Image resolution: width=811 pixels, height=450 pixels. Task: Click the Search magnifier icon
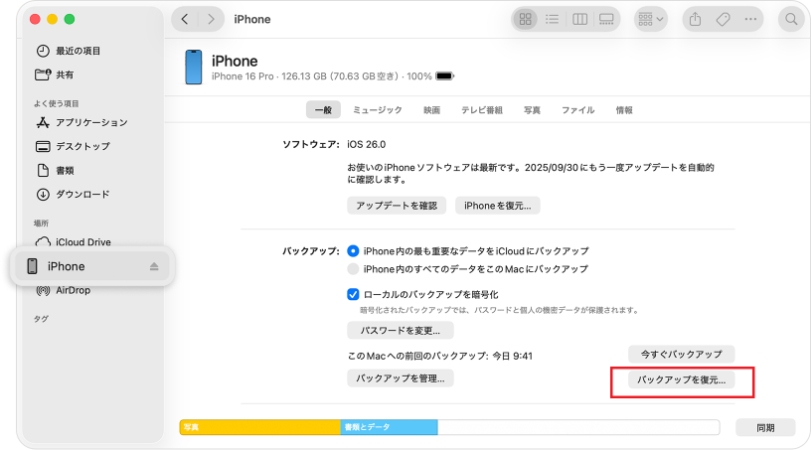click(791, 19)
